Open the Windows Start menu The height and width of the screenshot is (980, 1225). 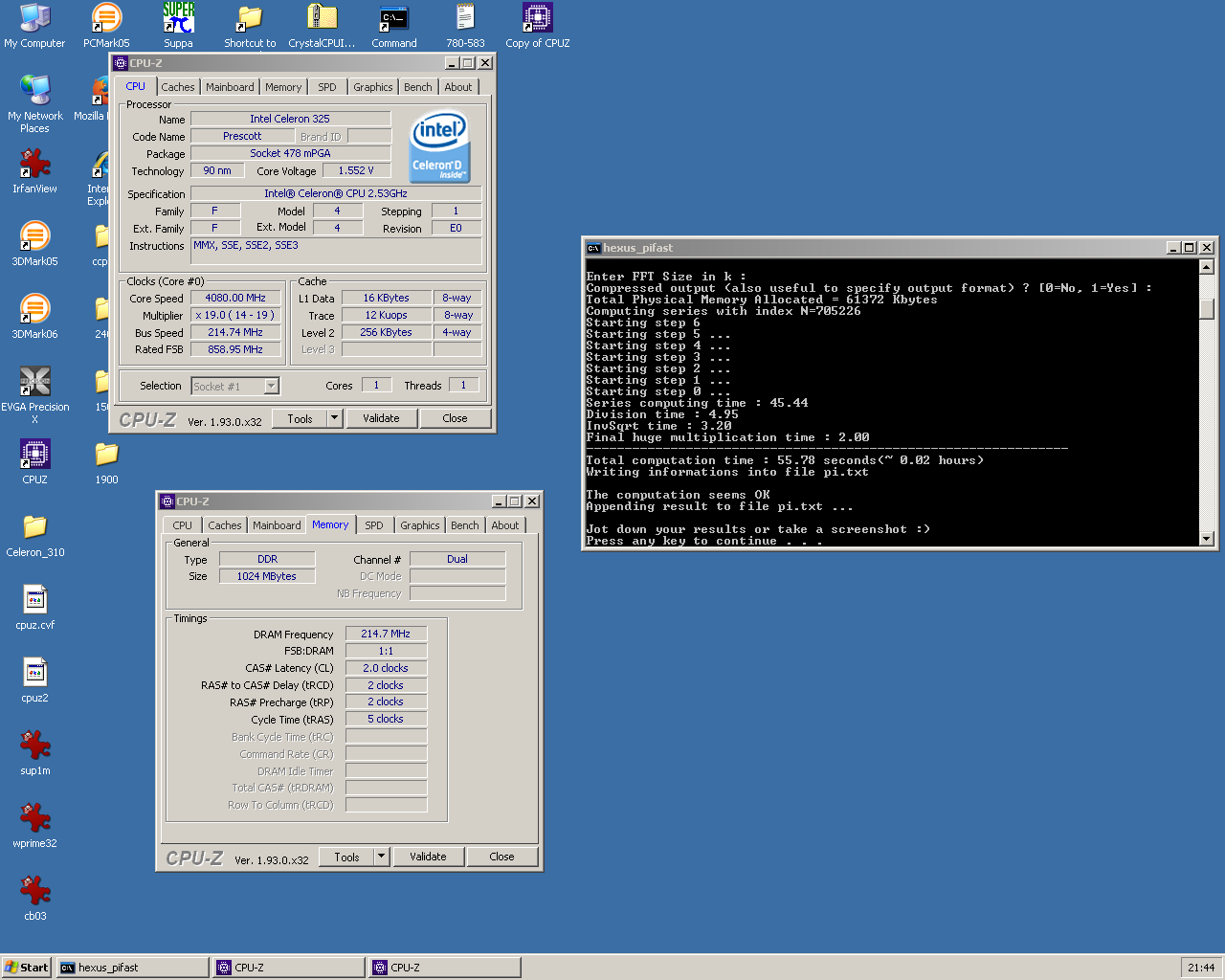(x=27, y=968)
